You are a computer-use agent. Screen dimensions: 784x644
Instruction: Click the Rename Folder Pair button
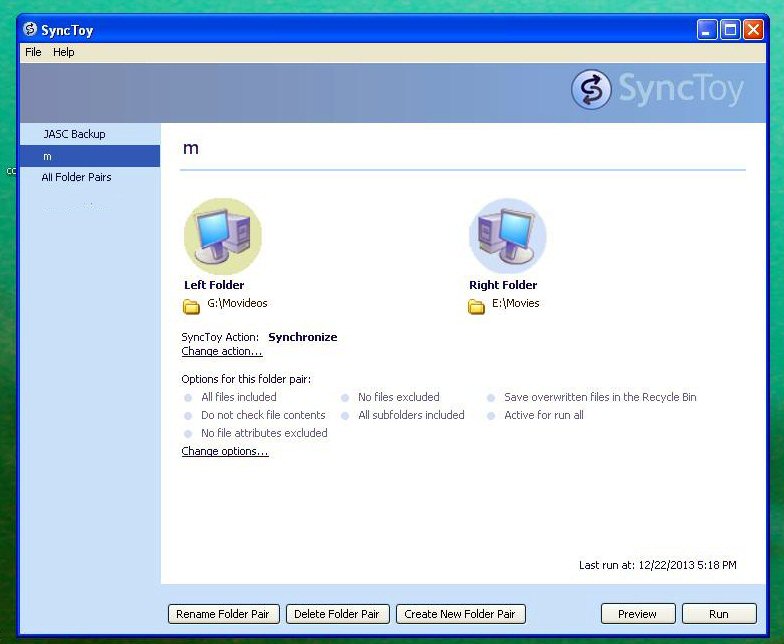(x=223, y=614)
